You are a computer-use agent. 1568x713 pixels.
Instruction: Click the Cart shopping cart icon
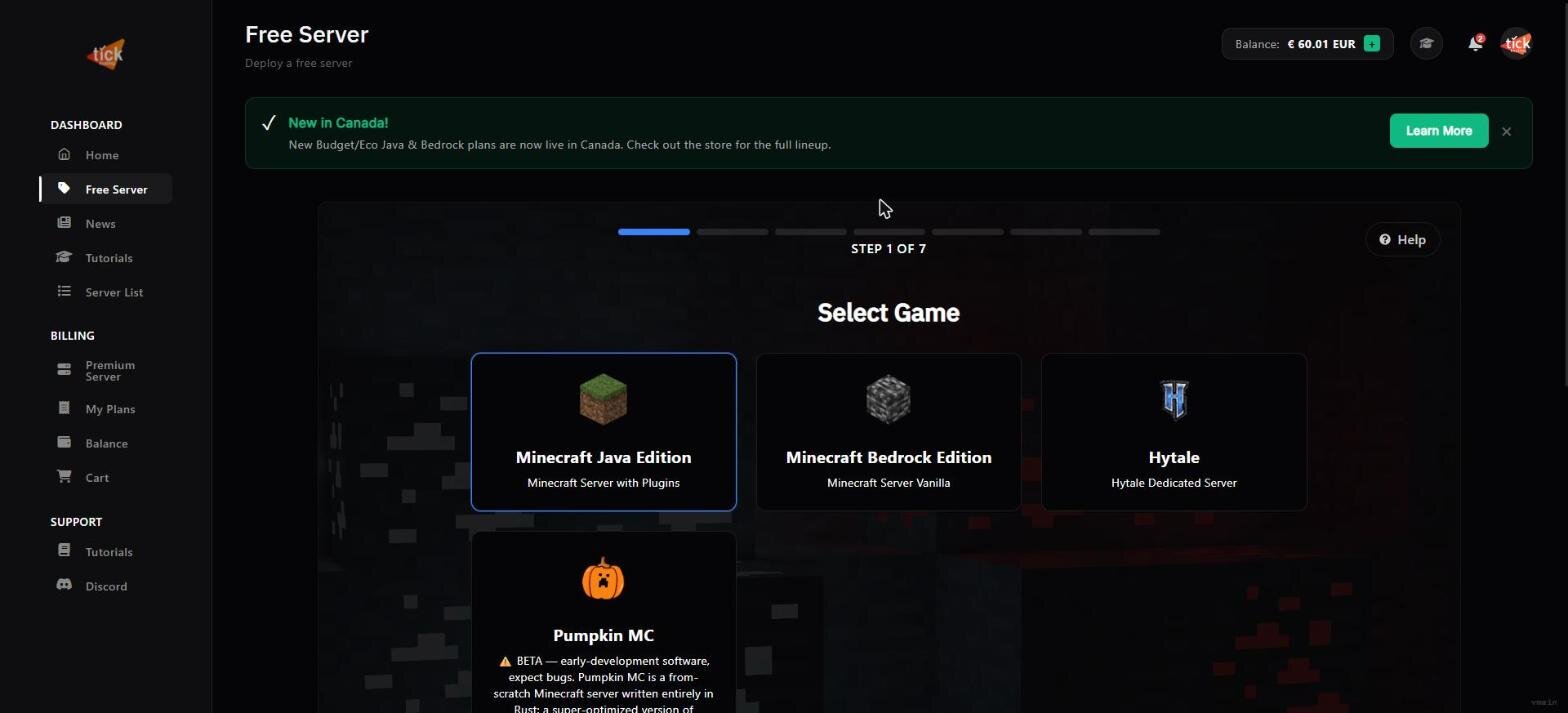(64, 476)
